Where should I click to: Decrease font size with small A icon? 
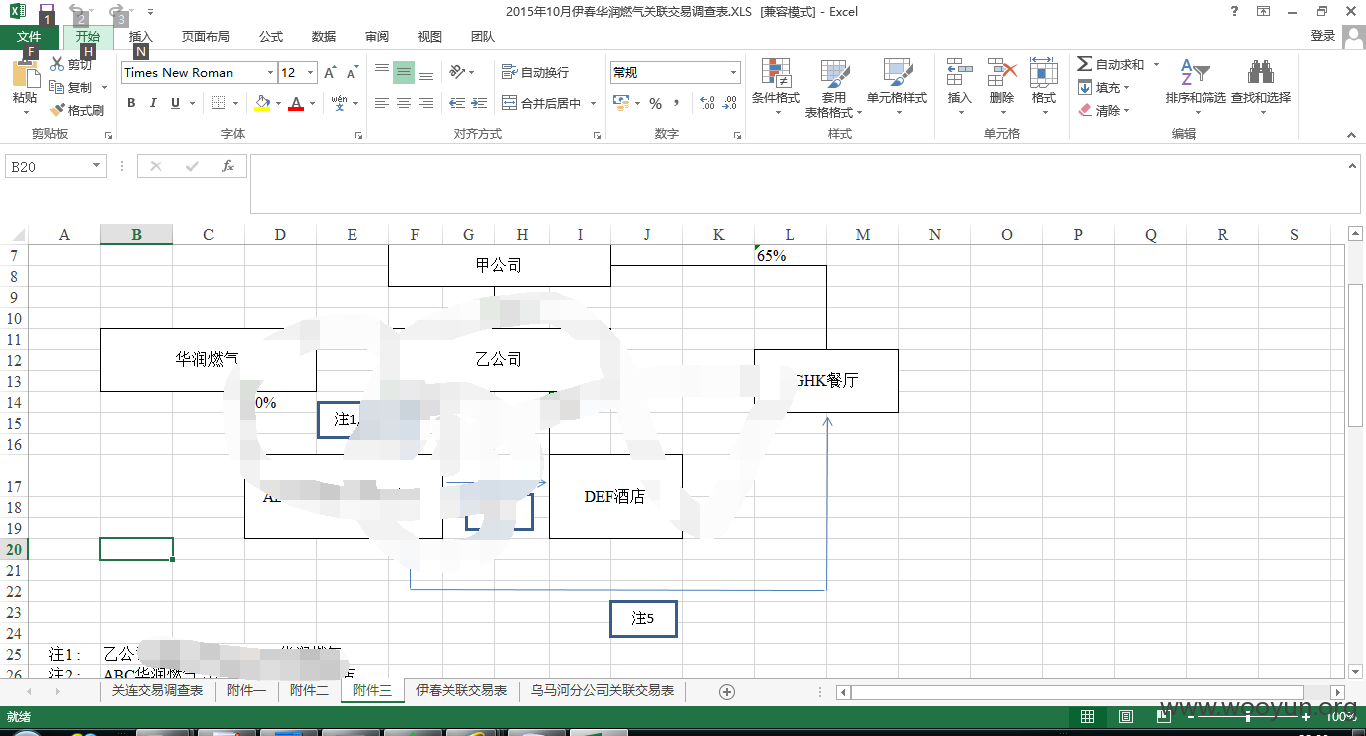pos(352,73)
